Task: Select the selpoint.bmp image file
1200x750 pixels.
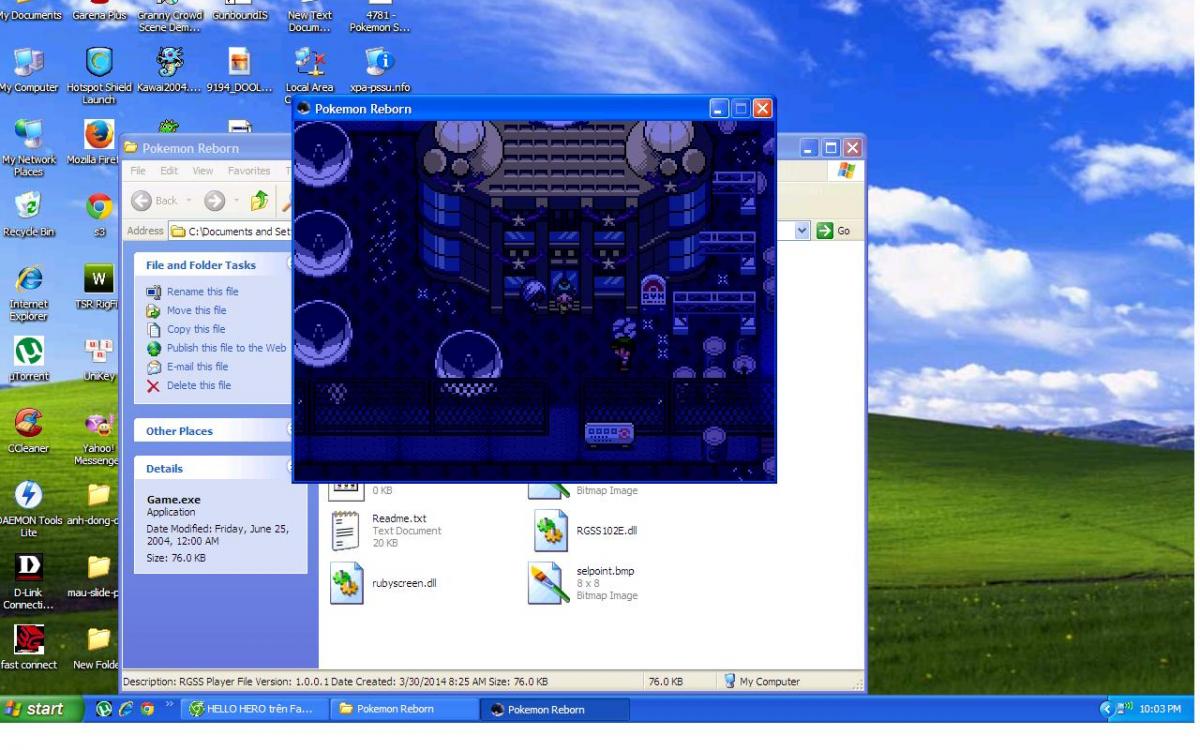Action: pos(549,582)
